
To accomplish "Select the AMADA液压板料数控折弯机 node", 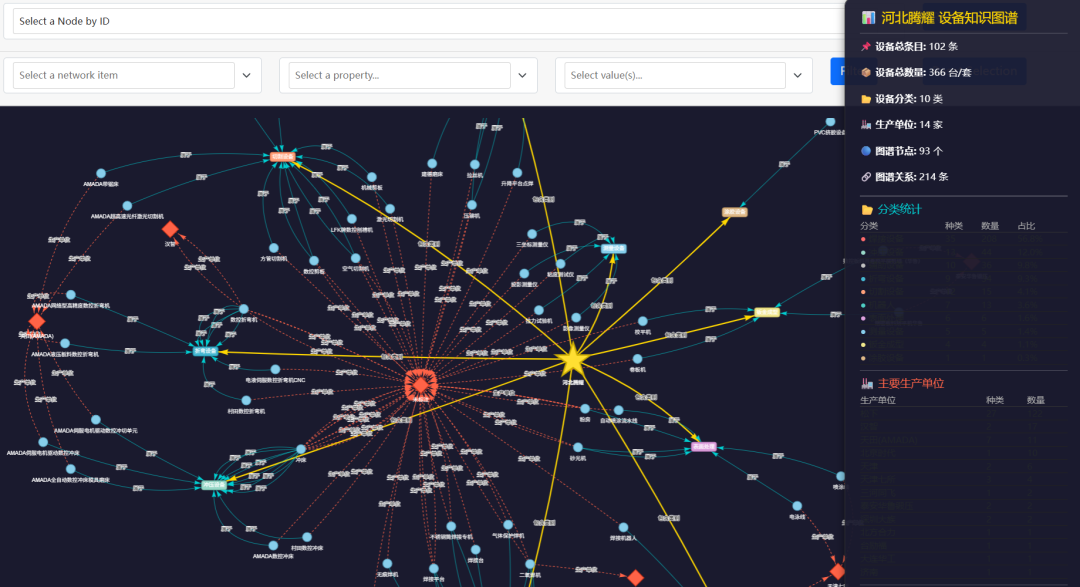I will click(x=65, y=343).
